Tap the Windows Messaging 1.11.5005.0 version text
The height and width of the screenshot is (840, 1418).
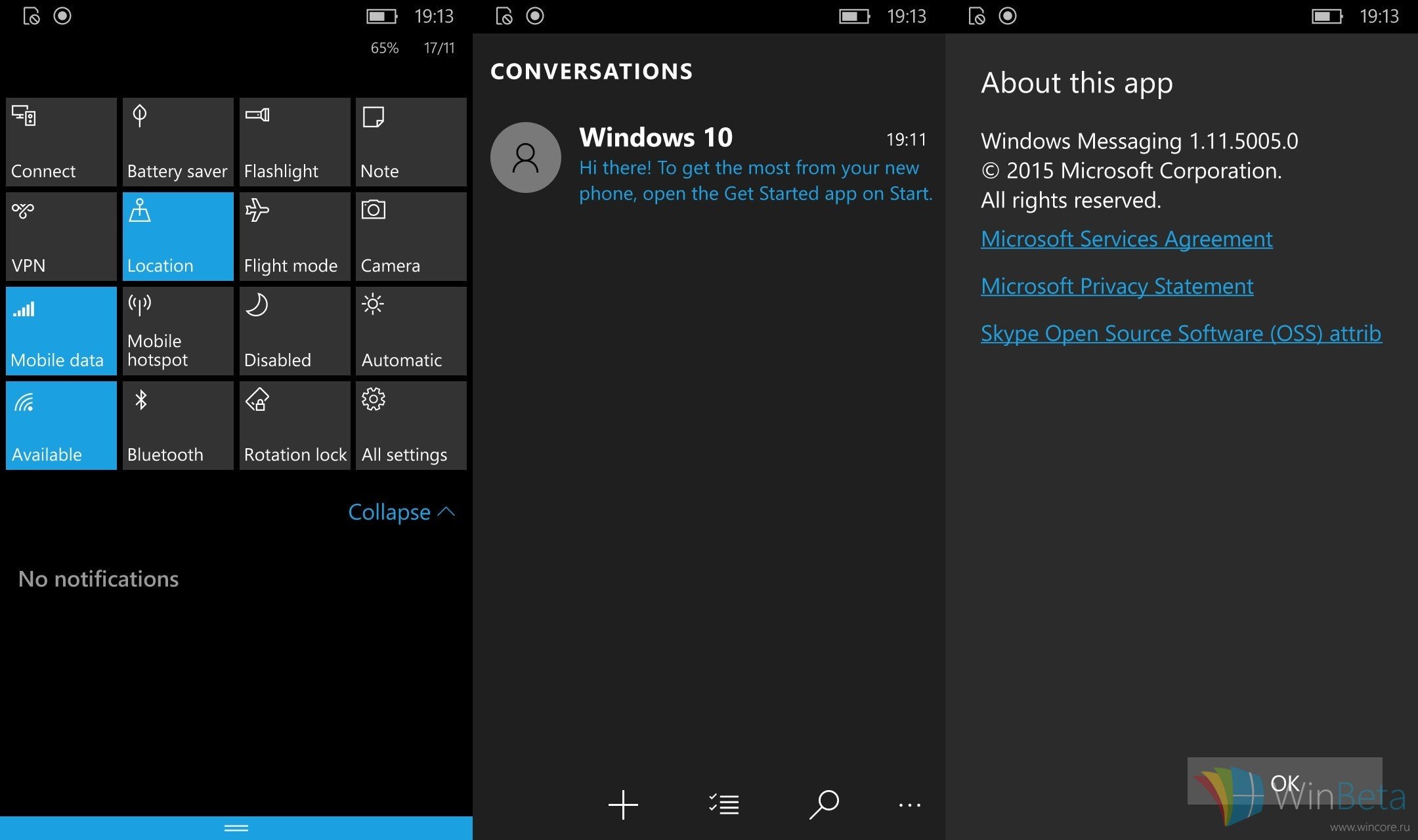(x=1140, y=141)
